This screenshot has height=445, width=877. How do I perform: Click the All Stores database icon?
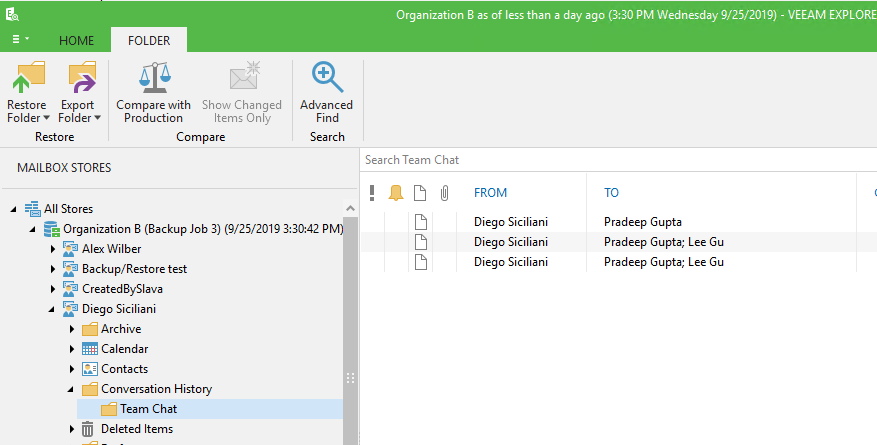pos(33,209)
